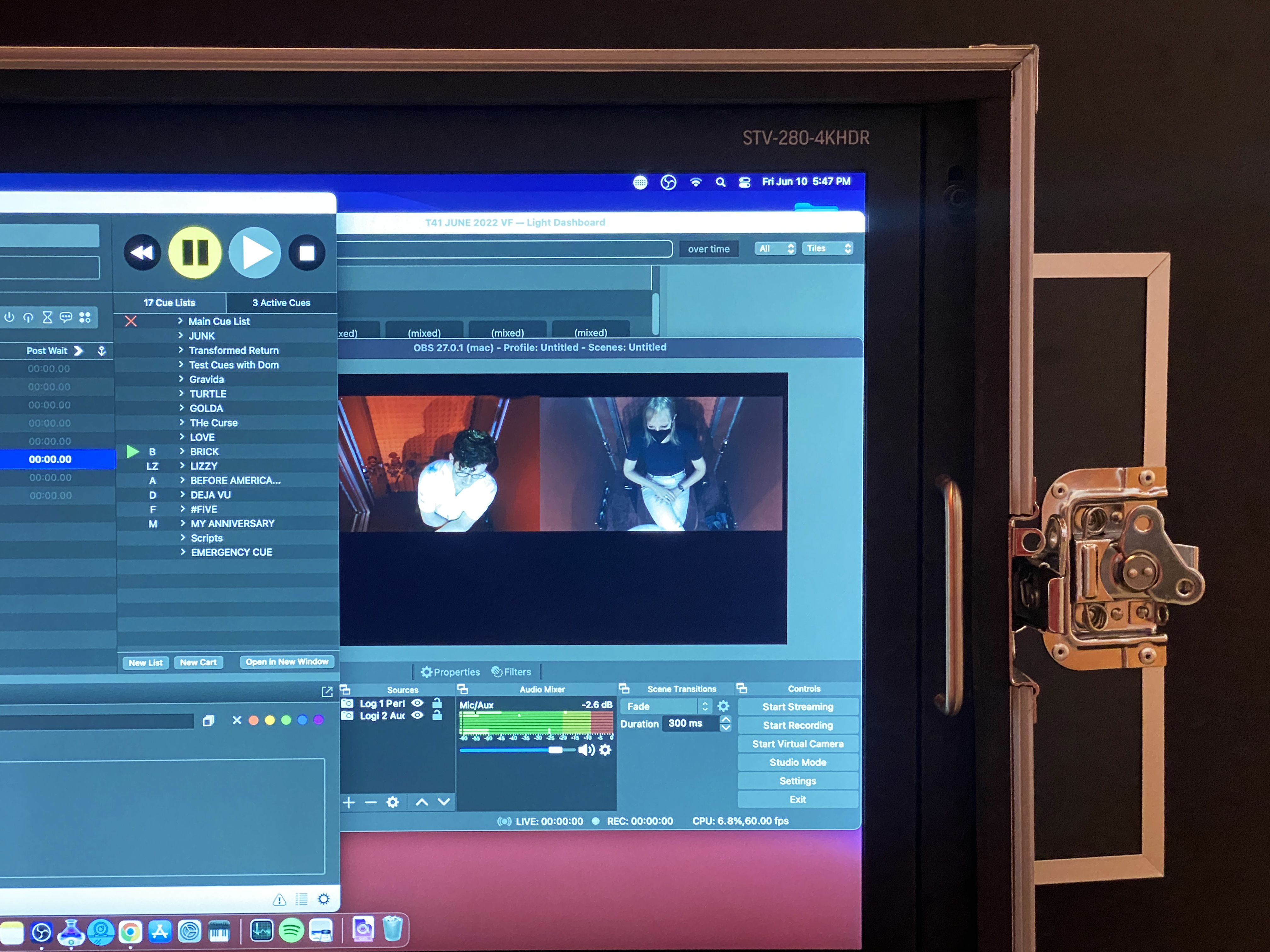
Task: Click the yellow pause all button
Action: (195, 252)
